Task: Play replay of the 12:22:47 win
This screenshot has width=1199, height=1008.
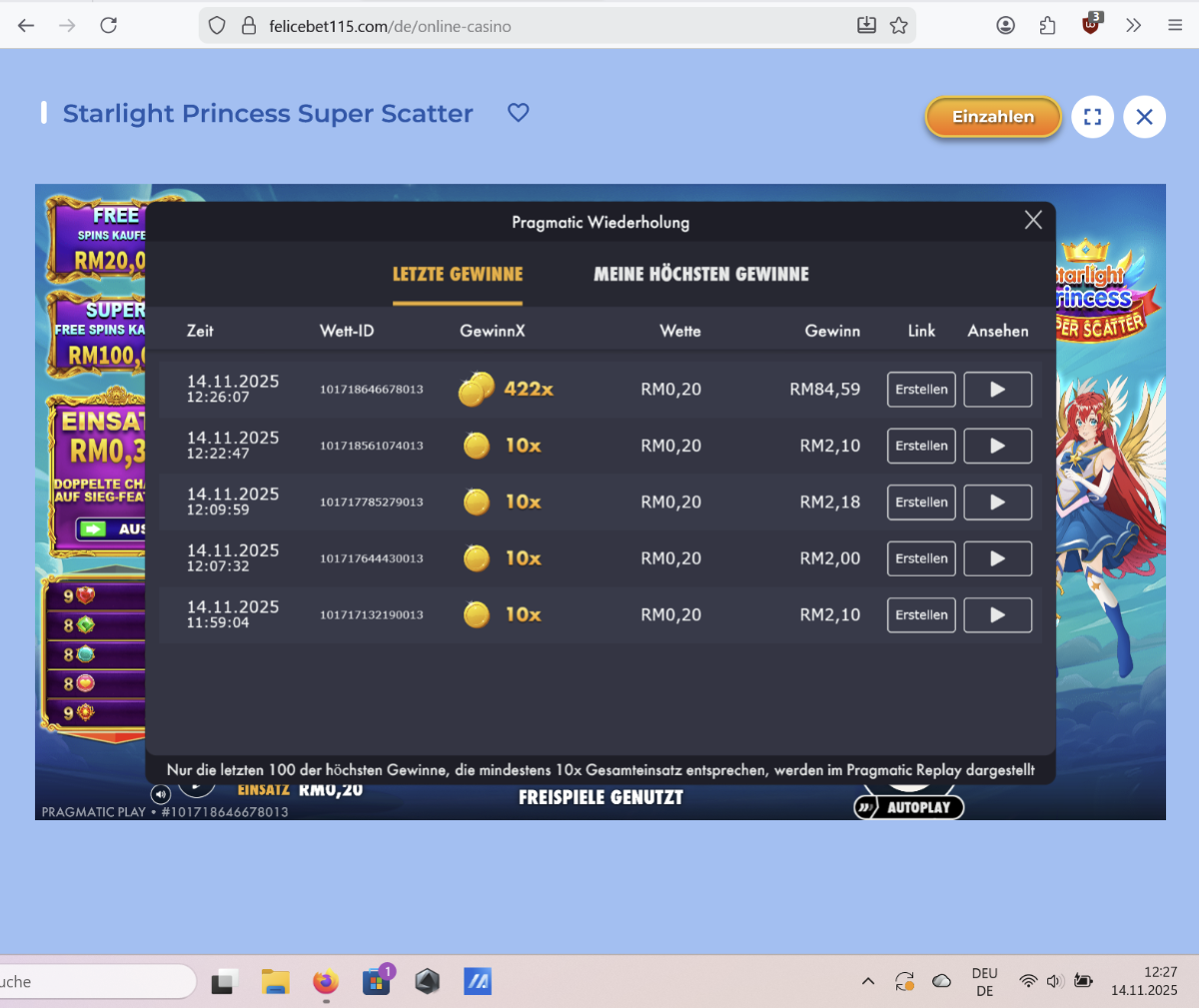Action: coord(997,446)
